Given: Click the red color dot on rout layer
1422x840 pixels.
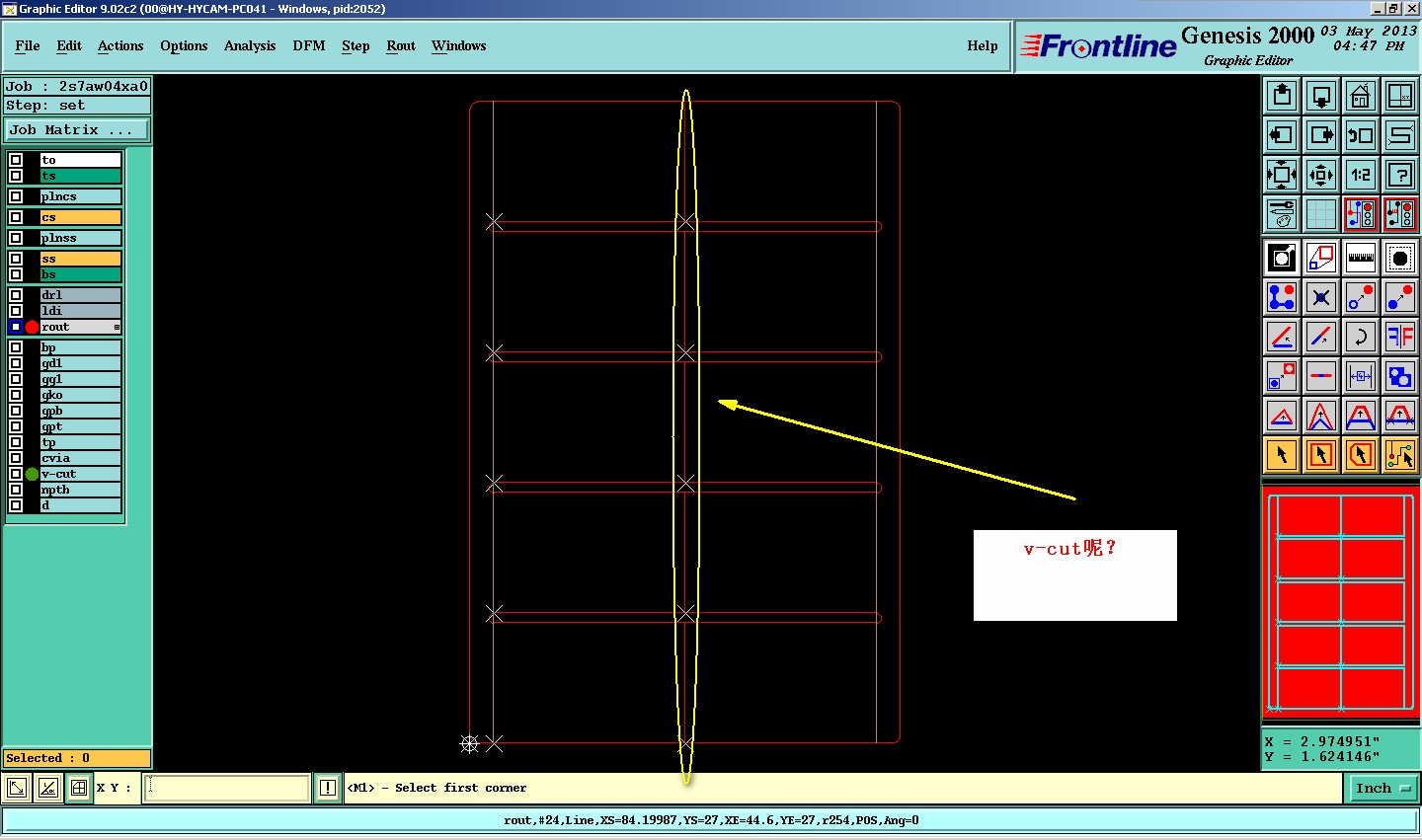Looking at the screenshot, I should [32, 327].
